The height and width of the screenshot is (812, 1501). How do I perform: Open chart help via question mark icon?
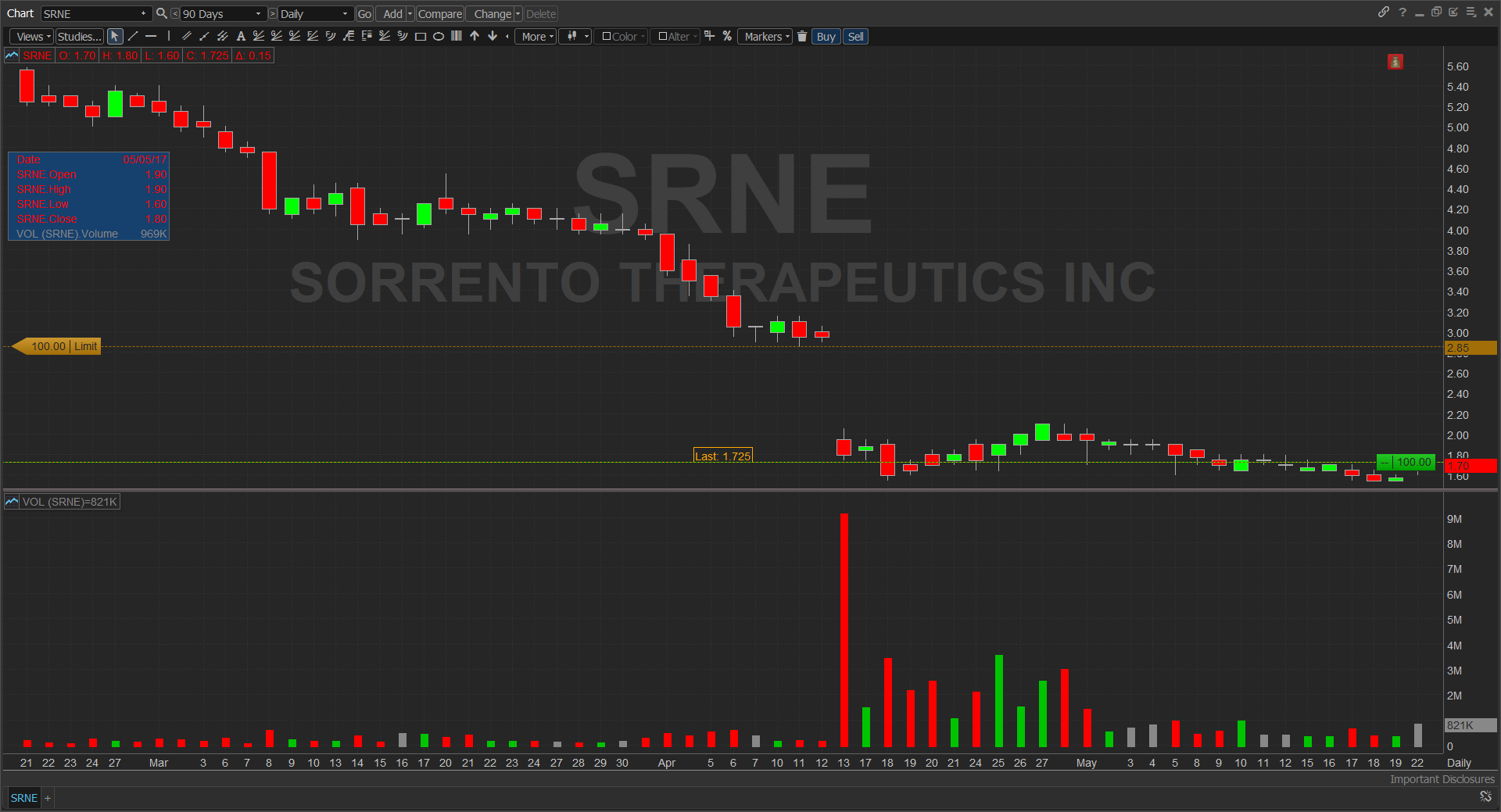click(1402, 13)
